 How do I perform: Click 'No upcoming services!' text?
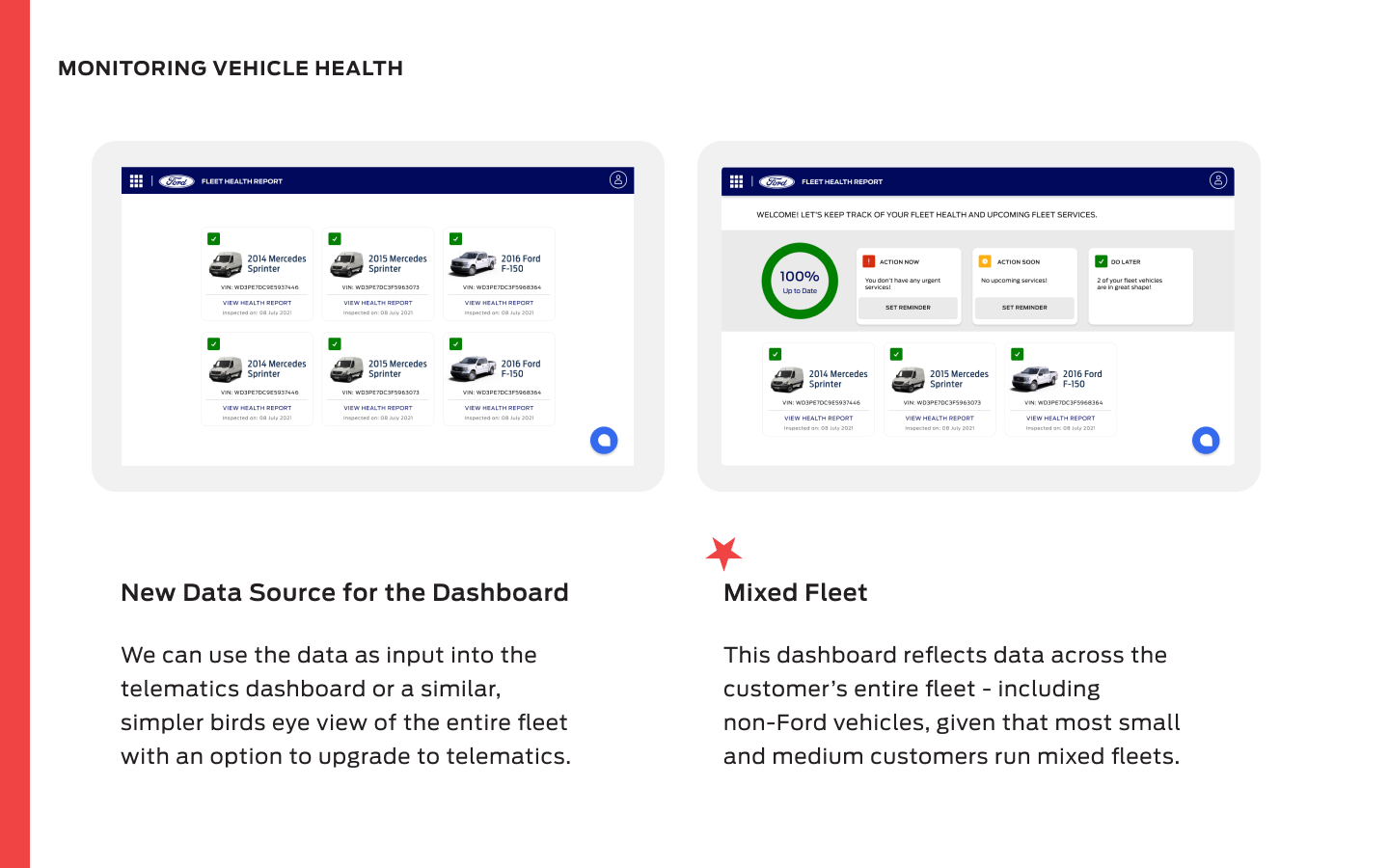tap(1014, 281)
